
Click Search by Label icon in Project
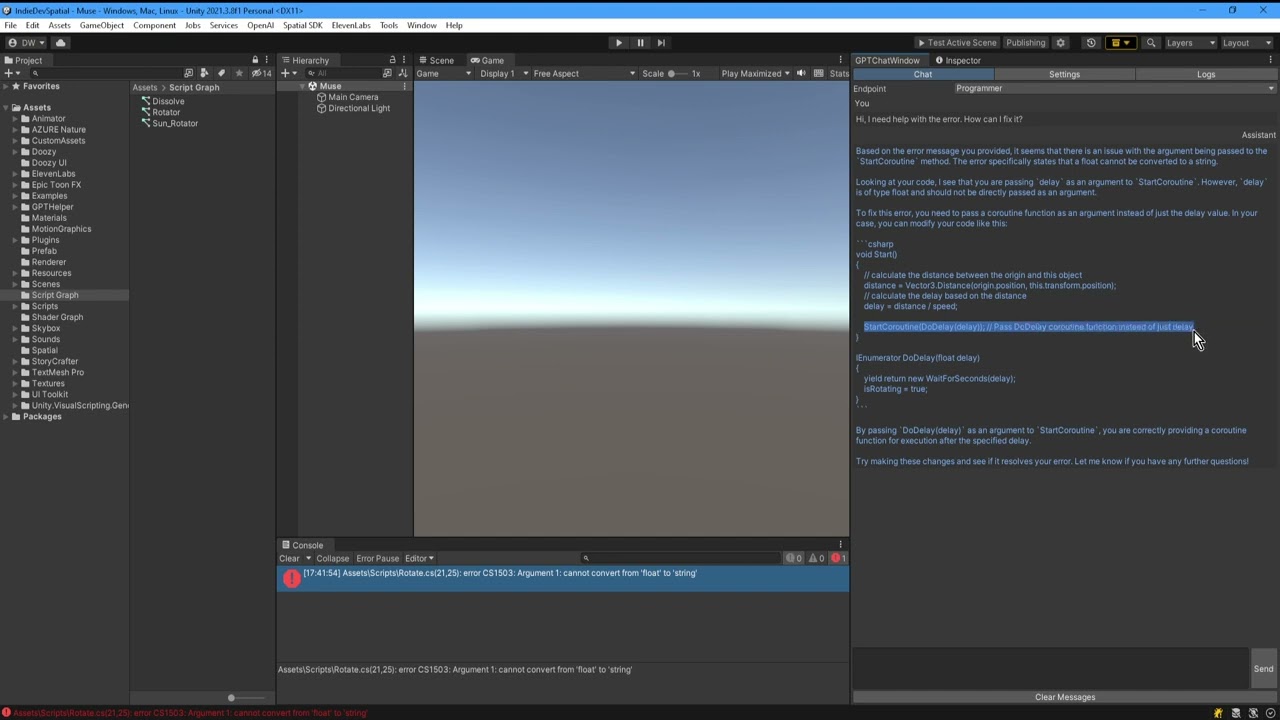pyautogui.click(x=221, y=73)
